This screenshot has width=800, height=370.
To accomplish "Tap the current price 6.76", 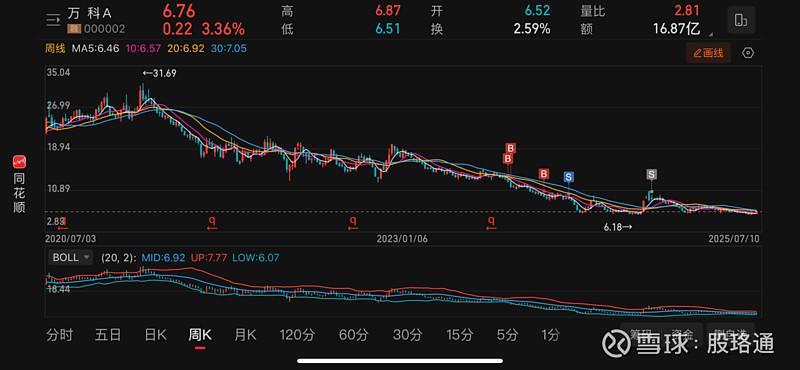I will click(x=180, y=11).
